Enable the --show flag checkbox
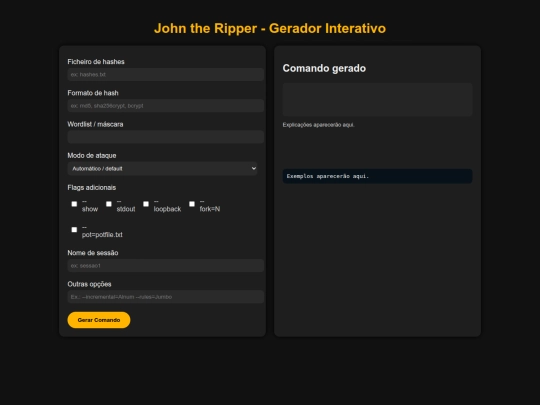This screenshot has width=540, height=405. [x=74, y=204]
